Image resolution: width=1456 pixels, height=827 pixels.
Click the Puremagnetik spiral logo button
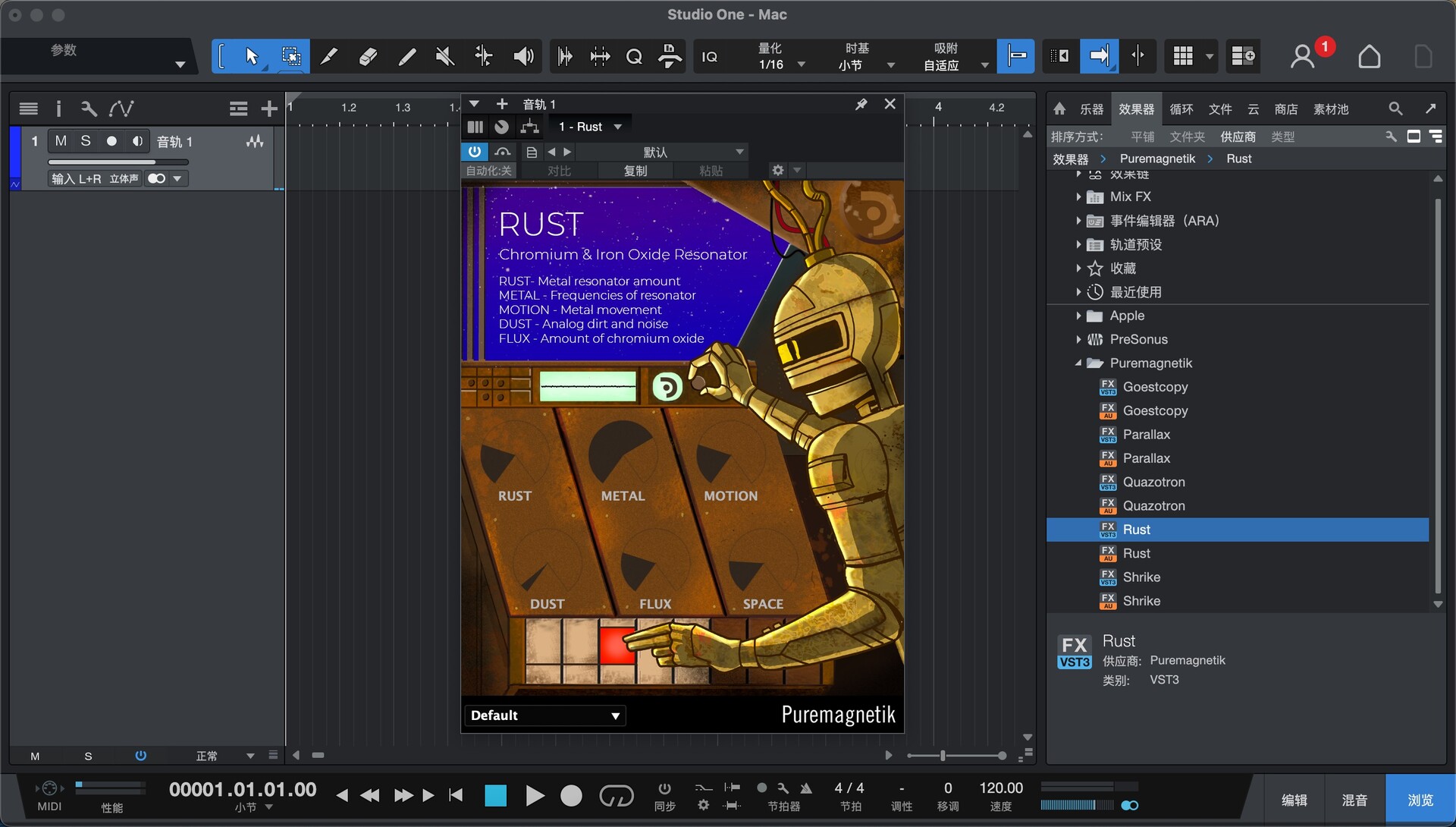pos(667,387)
